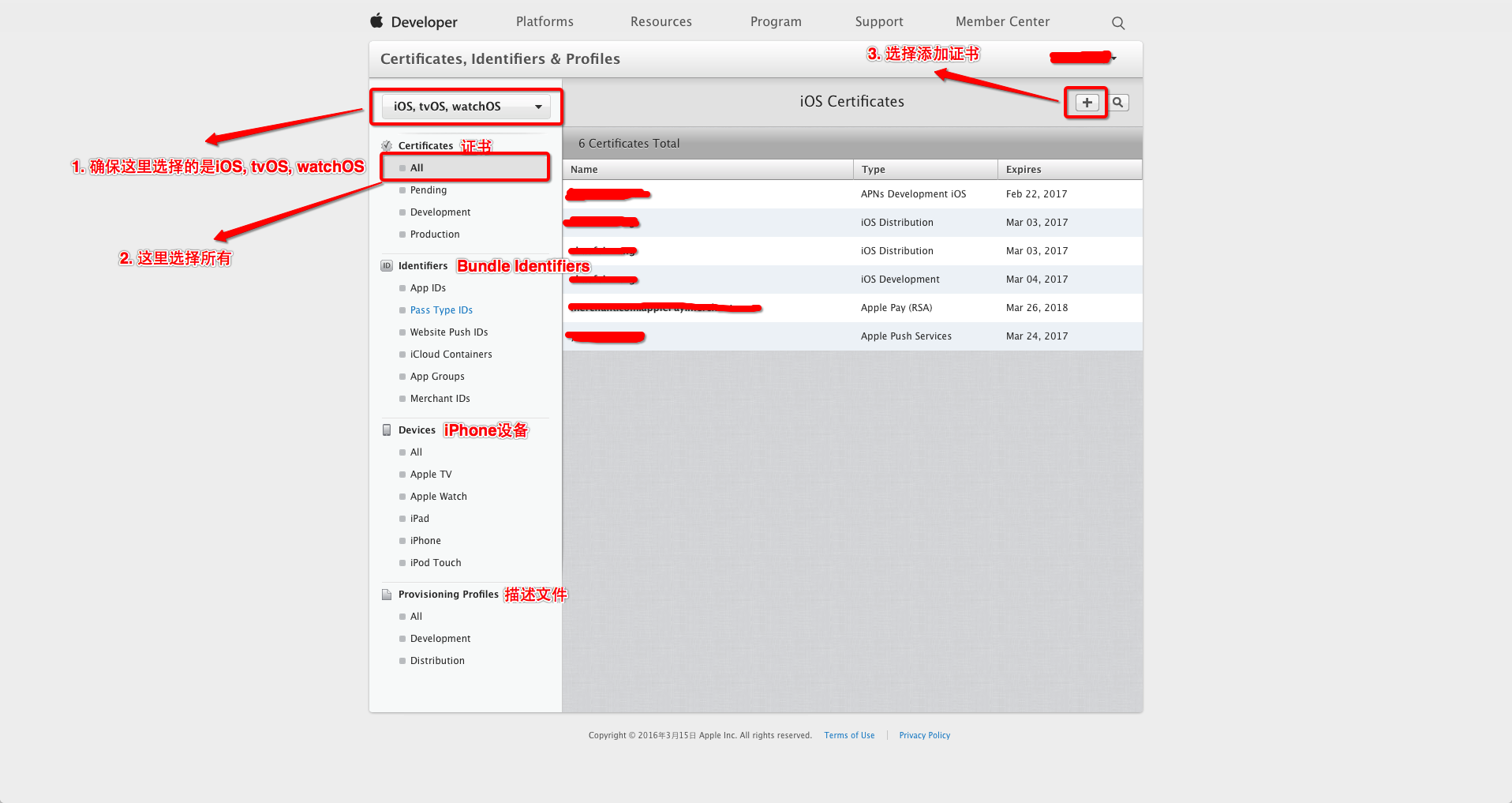This screenshot has width=1512, height=803.
Task: Click the Identifiers section heading
Action: point(423,266)
